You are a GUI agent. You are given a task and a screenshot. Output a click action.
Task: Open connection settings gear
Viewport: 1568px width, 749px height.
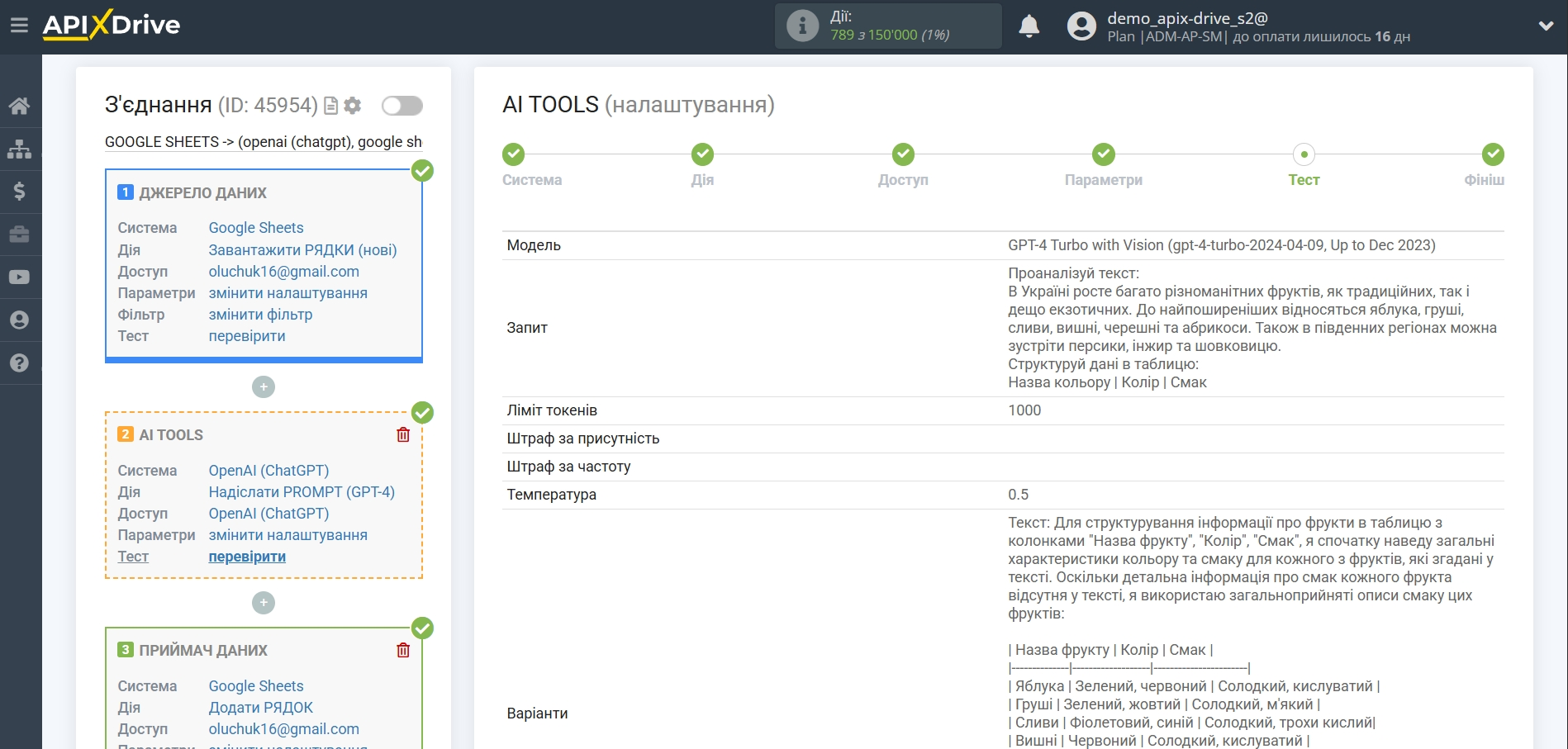point(353,106)
